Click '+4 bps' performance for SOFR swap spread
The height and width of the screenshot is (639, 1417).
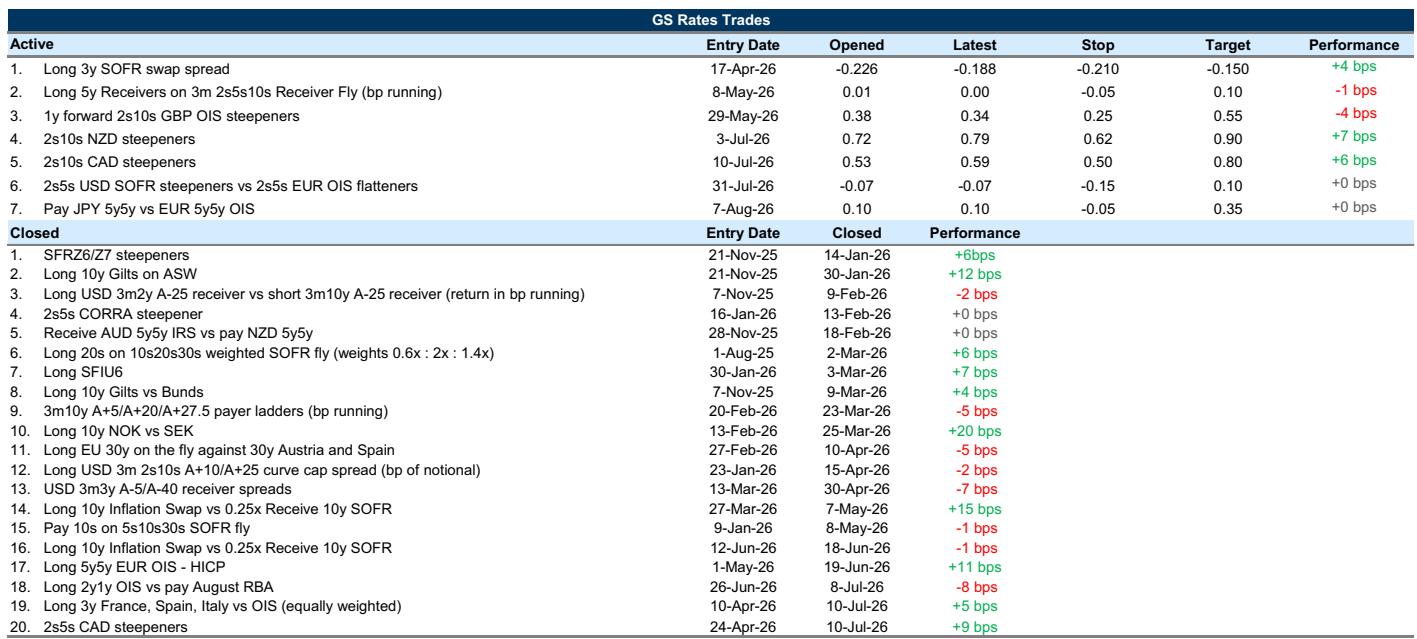coord(1353,67)
